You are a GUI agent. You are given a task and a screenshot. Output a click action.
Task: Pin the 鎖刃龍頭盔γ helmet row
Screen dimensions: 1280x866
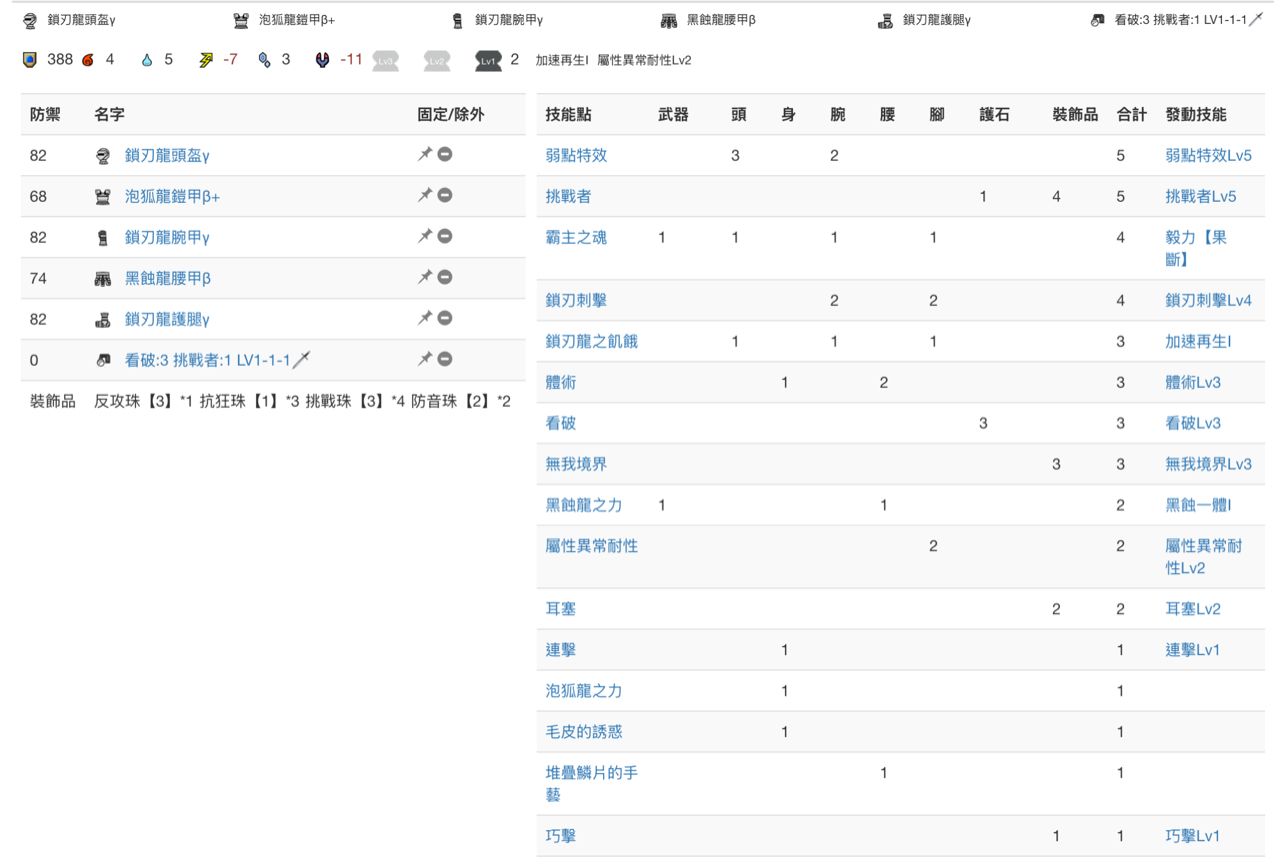pos(425,155)
